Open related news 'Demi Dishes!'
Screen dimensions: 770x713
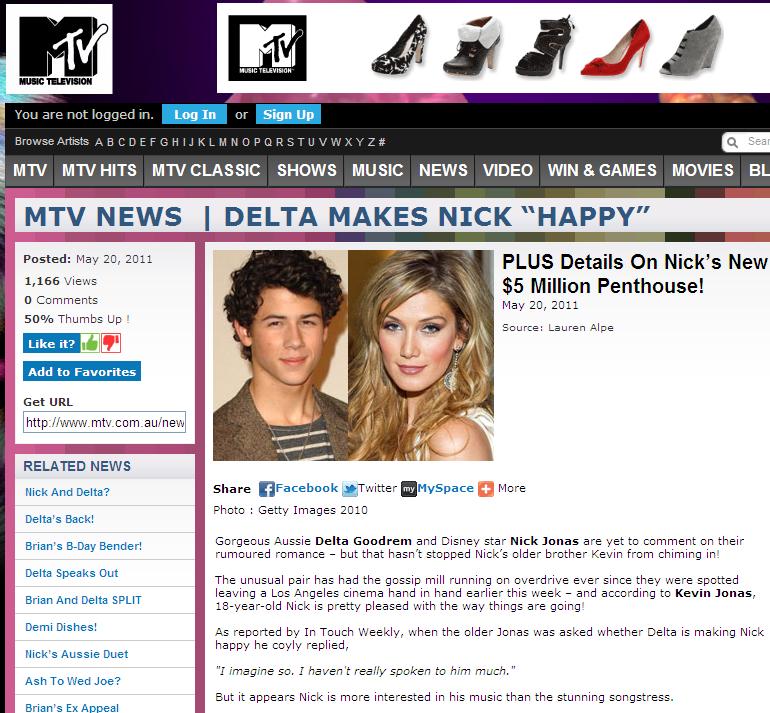click(61, 627)
